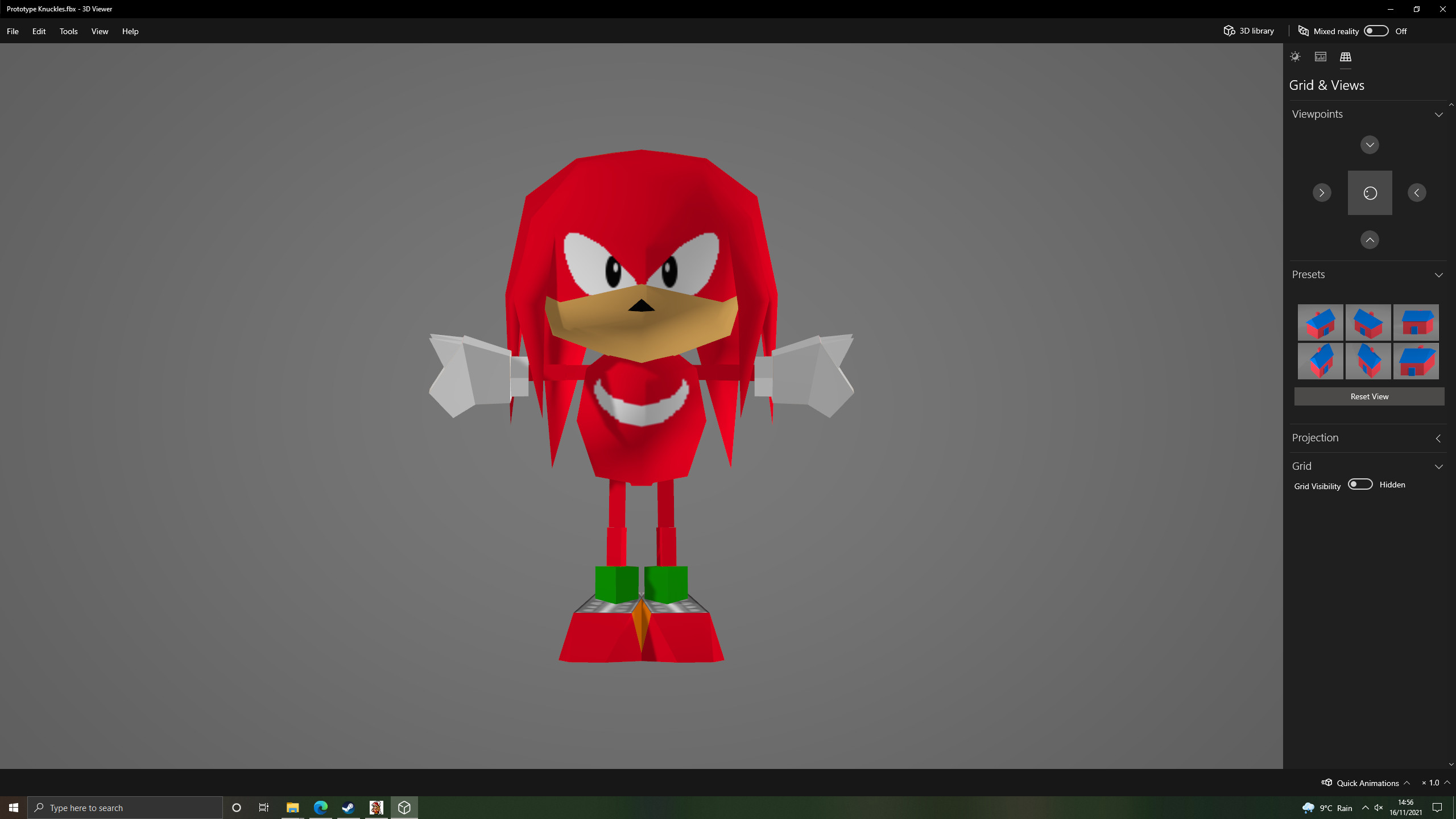The image size is (1456, 819).
Task: Adjust animation speed via the ×1.0 control
Action: coord(1431,782)
